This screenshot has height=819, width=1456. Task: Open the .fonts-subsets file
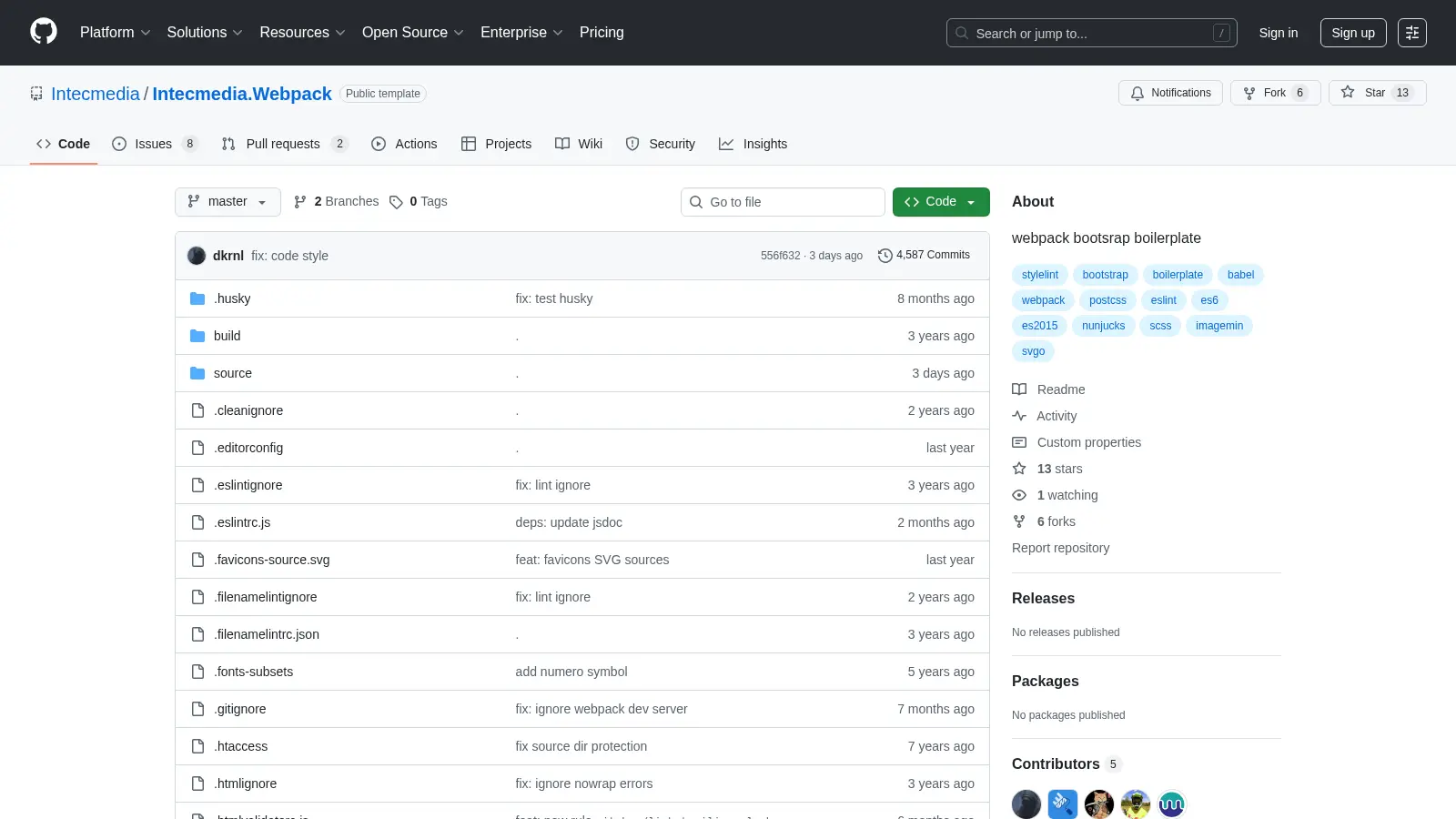pos(254,672)
